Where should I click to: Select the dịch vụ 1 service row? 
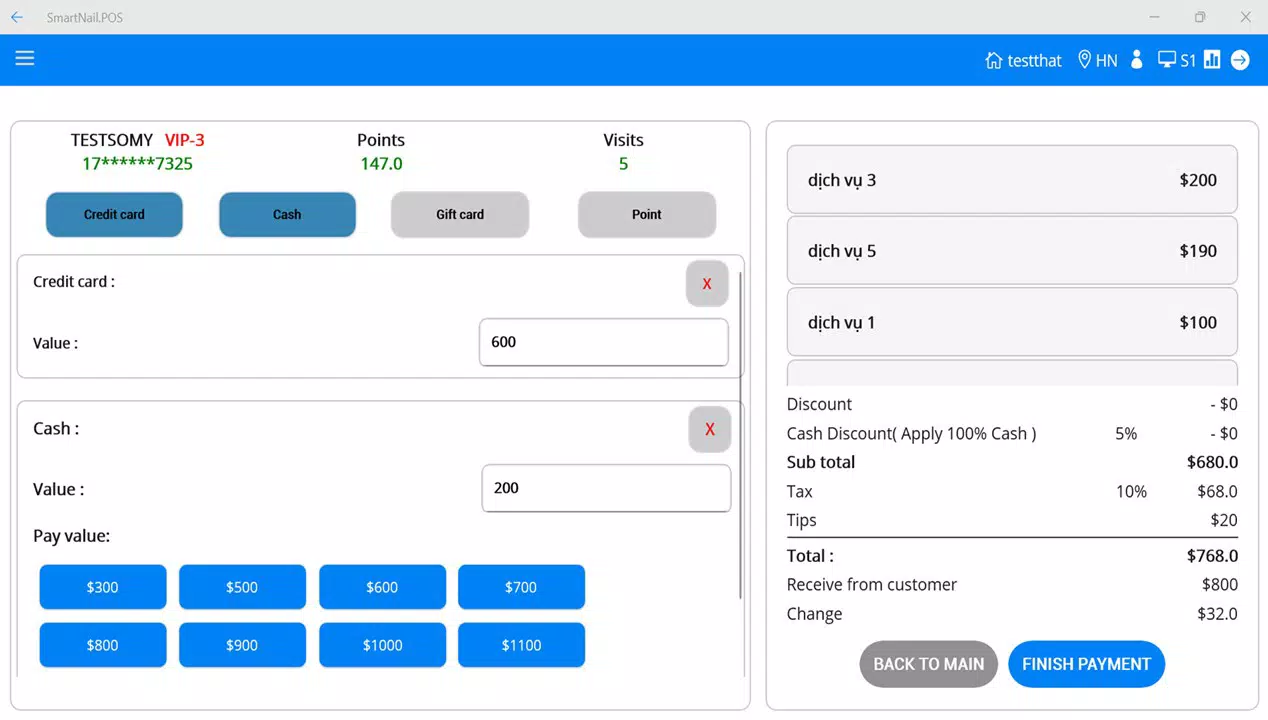click(x=1012, y=322)
